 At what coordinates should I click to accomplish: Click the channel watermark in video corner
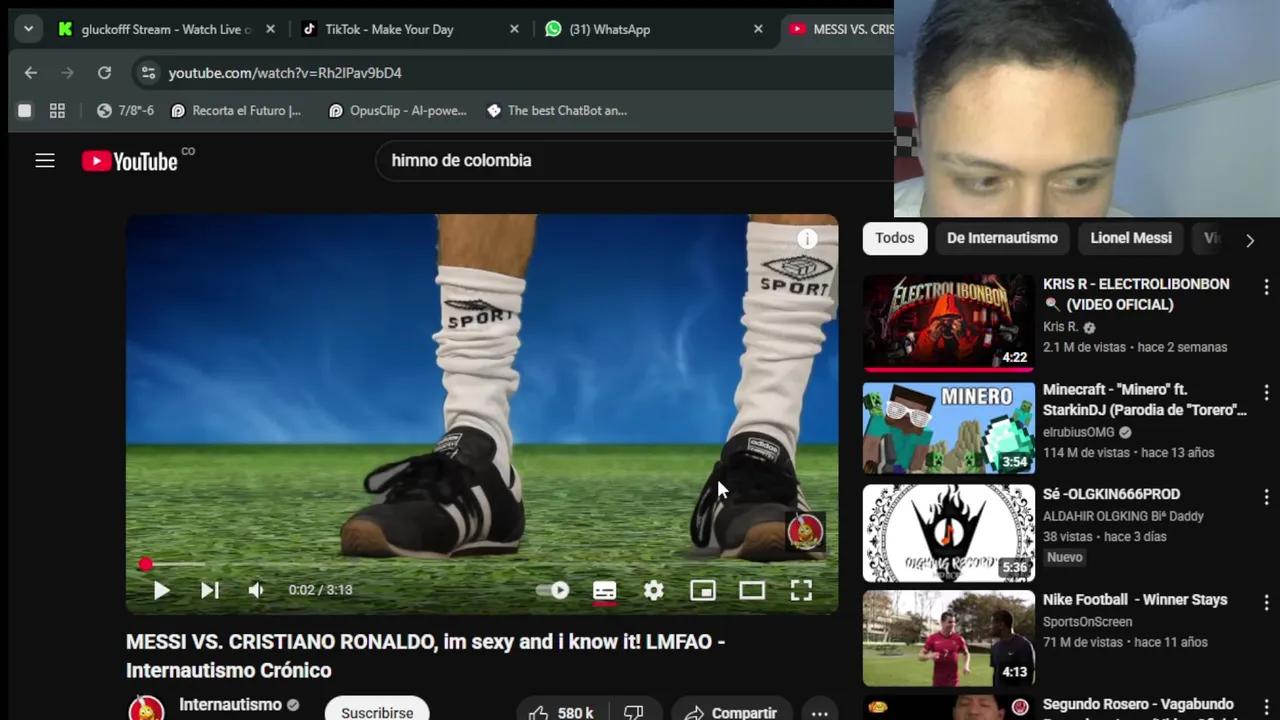click(x=805, y=532)
